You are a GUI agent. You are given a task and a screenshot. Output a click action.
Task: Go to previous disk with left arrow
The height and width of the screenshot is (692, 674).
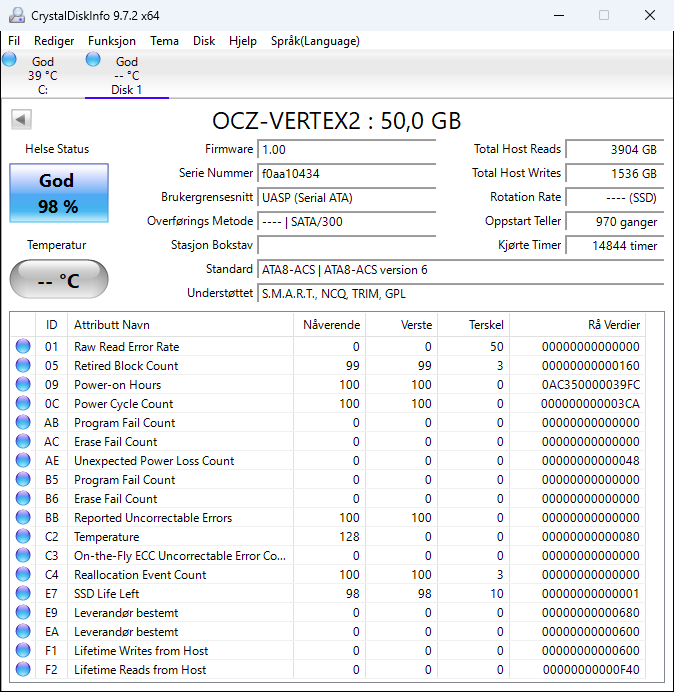click(x=21, y=120)
